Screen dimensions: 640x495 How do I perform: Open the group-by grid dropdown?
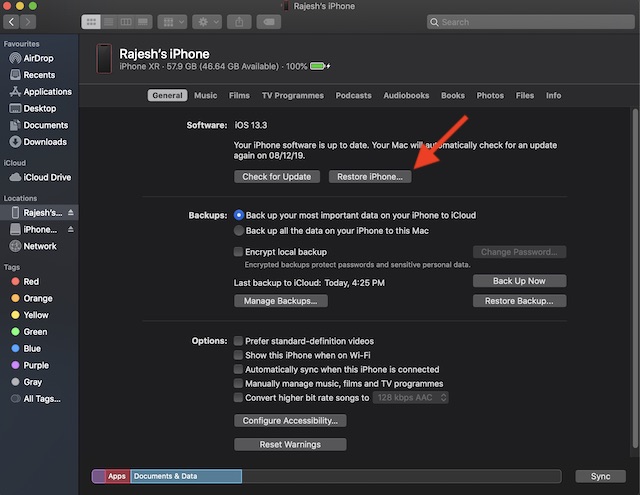[x=173, y=22]
